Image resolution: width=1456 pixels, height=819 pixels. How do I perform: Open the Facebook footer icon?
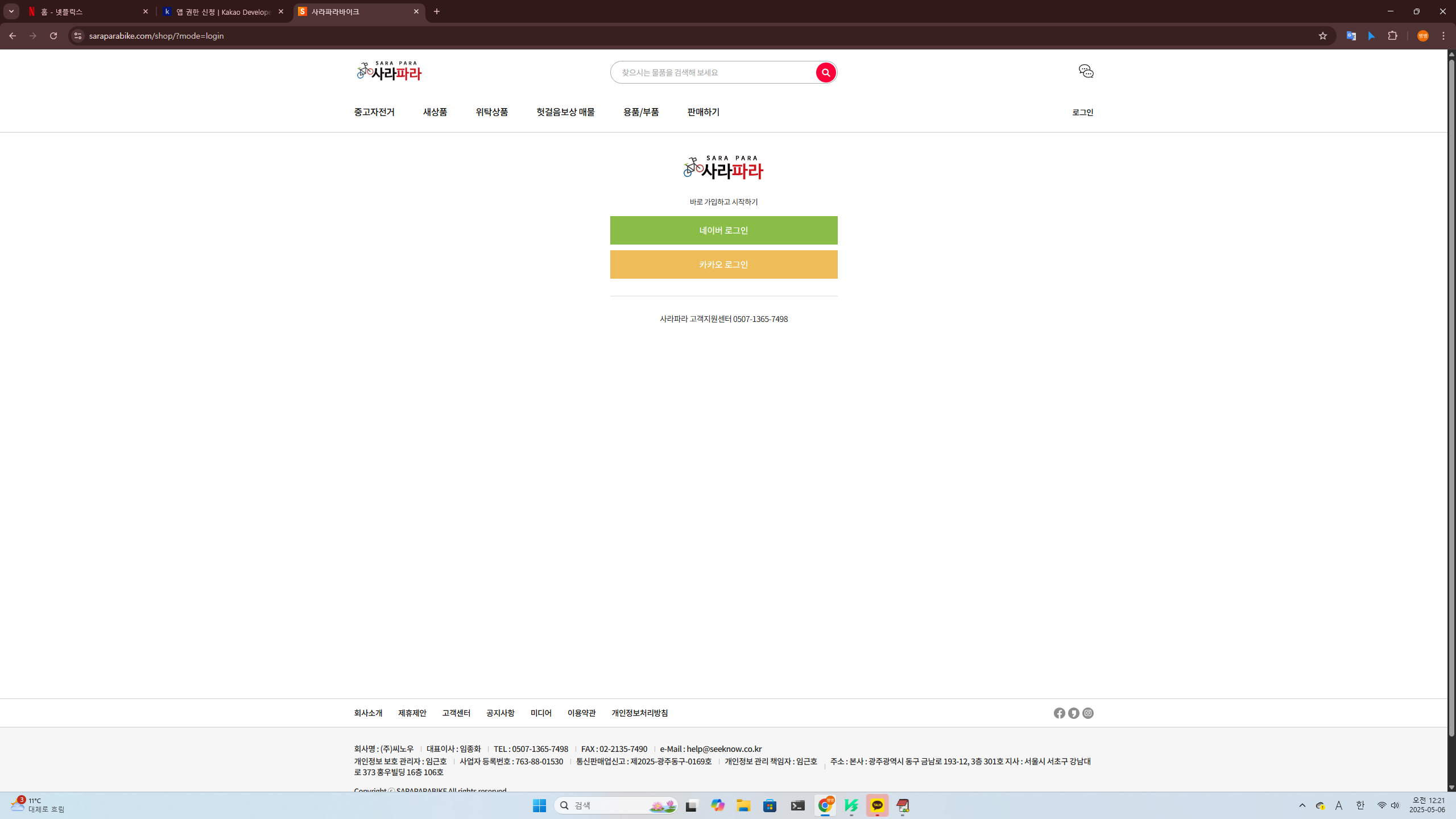1059,713
